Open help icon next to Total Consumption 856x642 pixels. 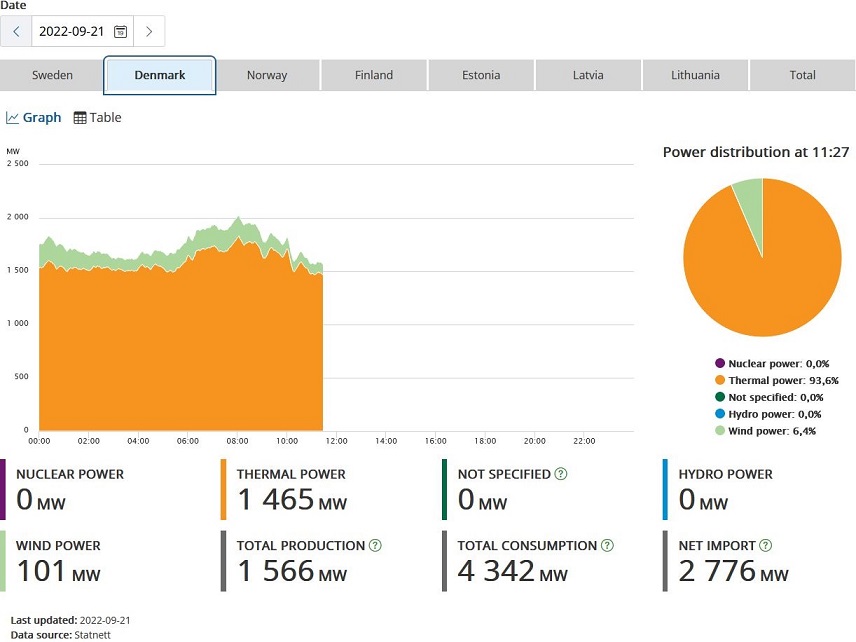point(607,545)
